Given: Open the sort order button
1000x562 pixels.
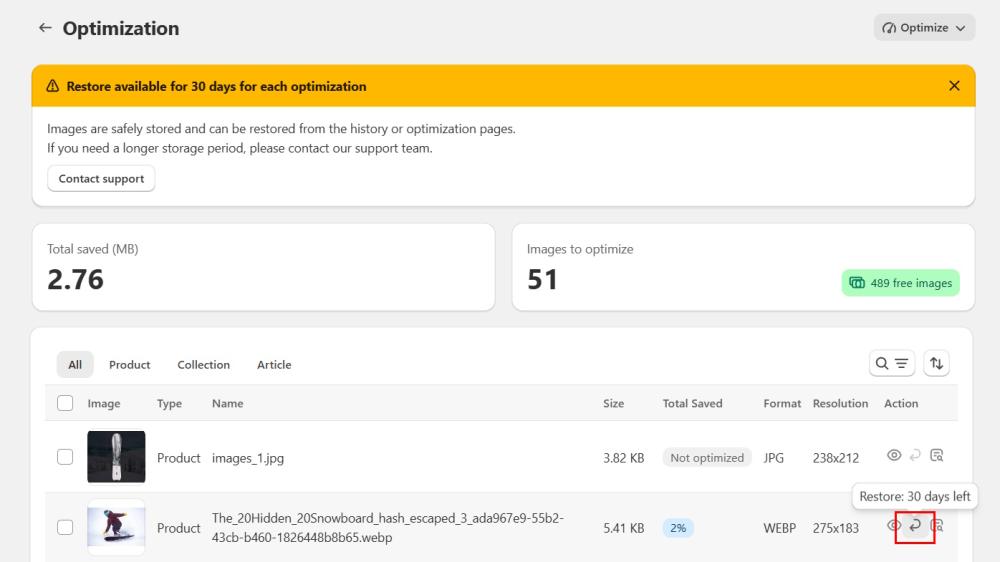Looking at the screenshot, I should (936, 364).
